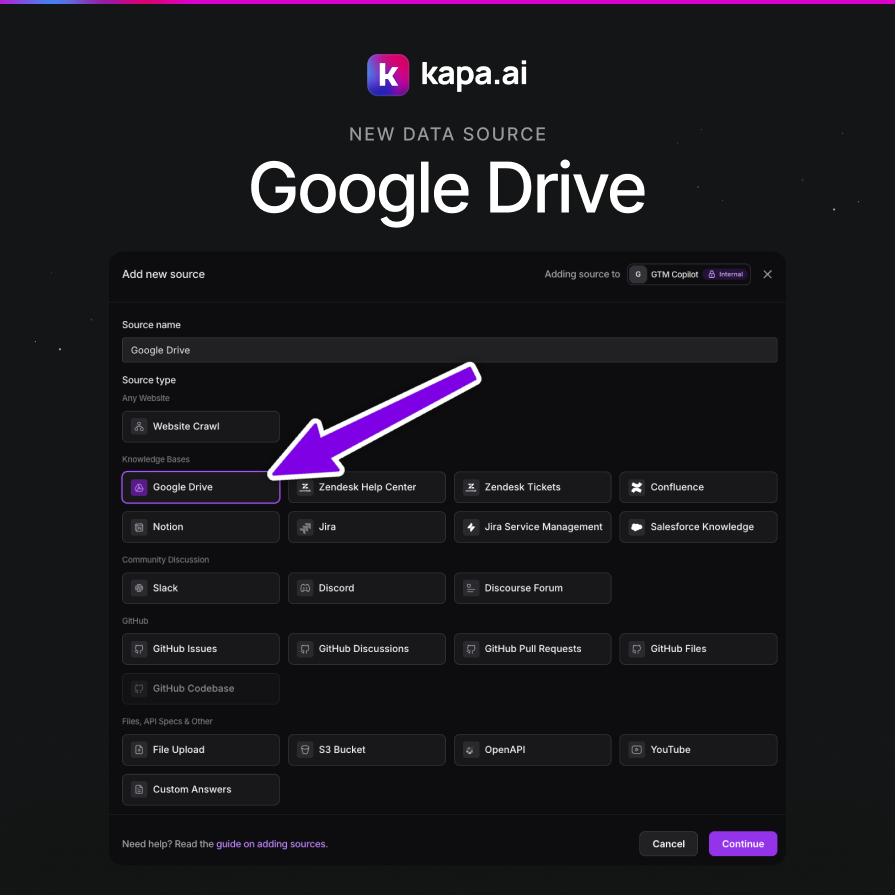Screen dimensions: 895x895
Task: Choose the Jira label text
Action: [327, 527]
